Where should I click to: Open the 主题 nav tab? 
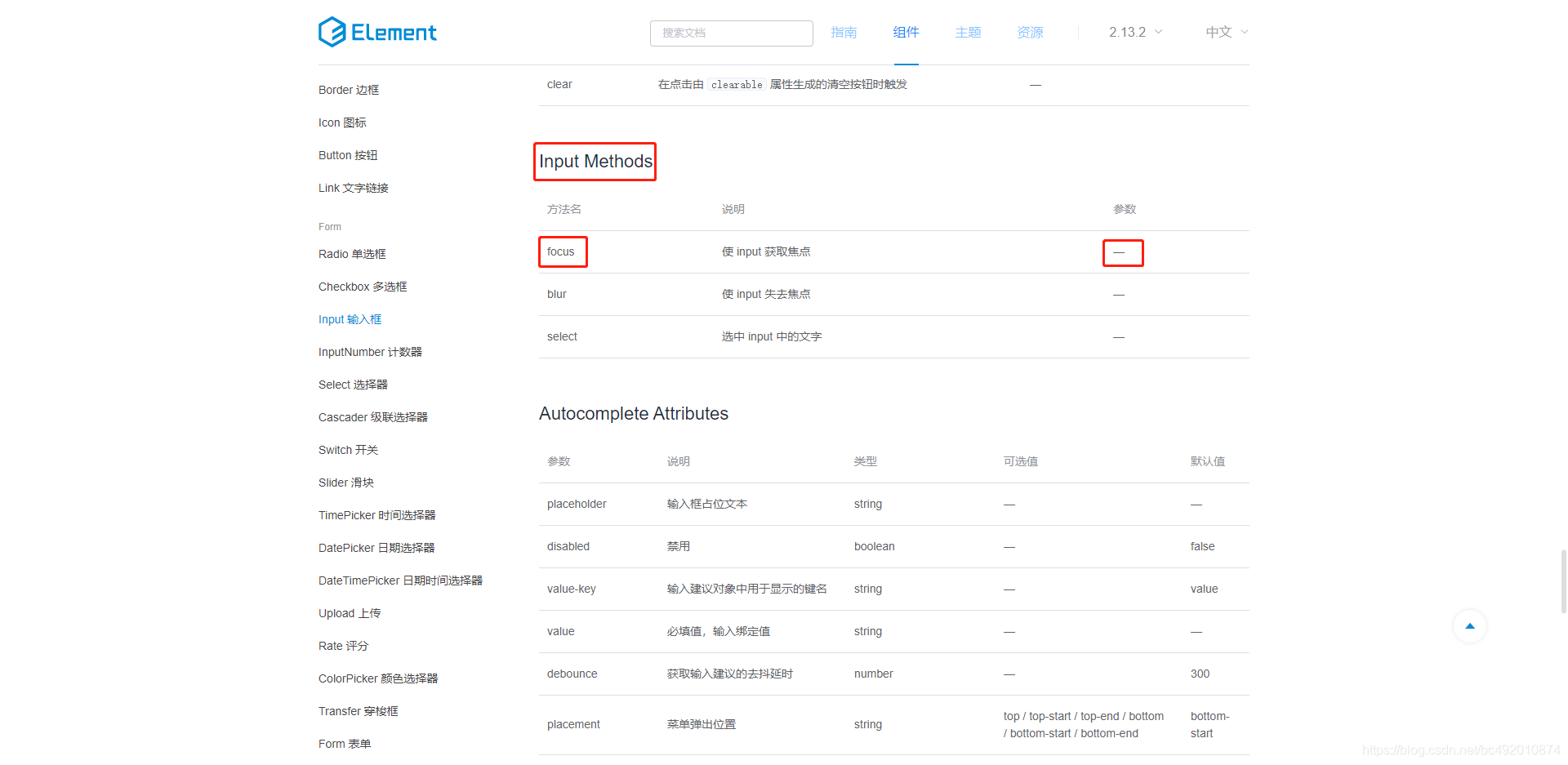[968, 32]
